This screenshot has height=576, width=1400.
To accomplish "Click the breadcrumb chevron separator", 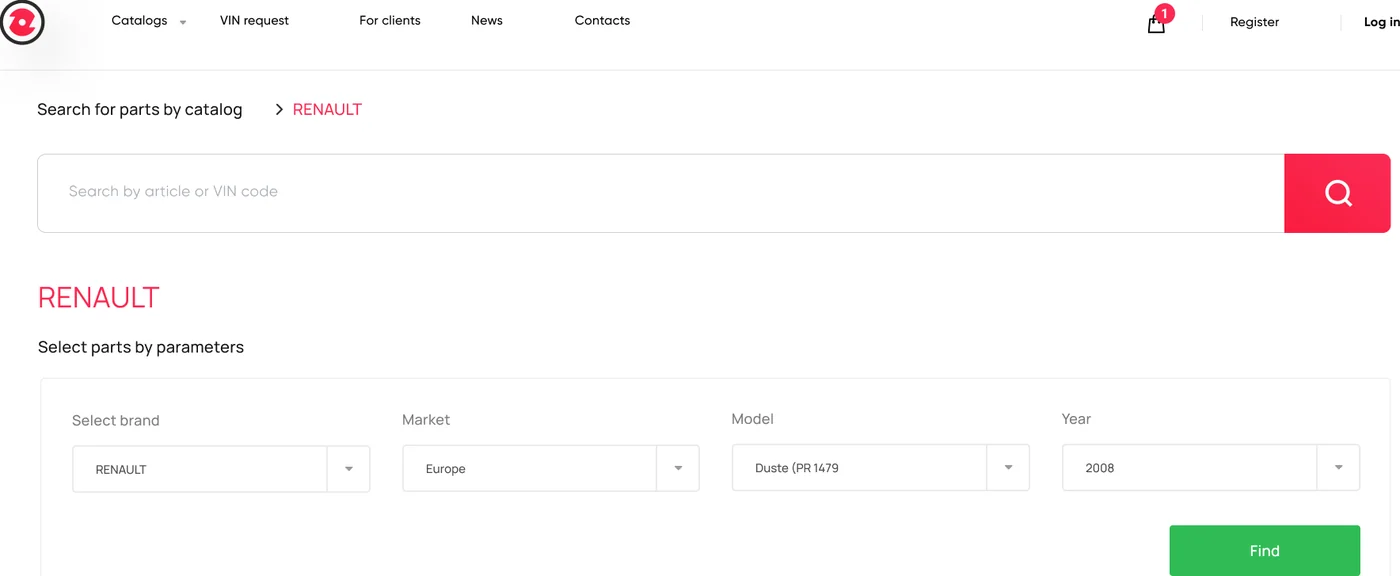I will tap(279, 109).
